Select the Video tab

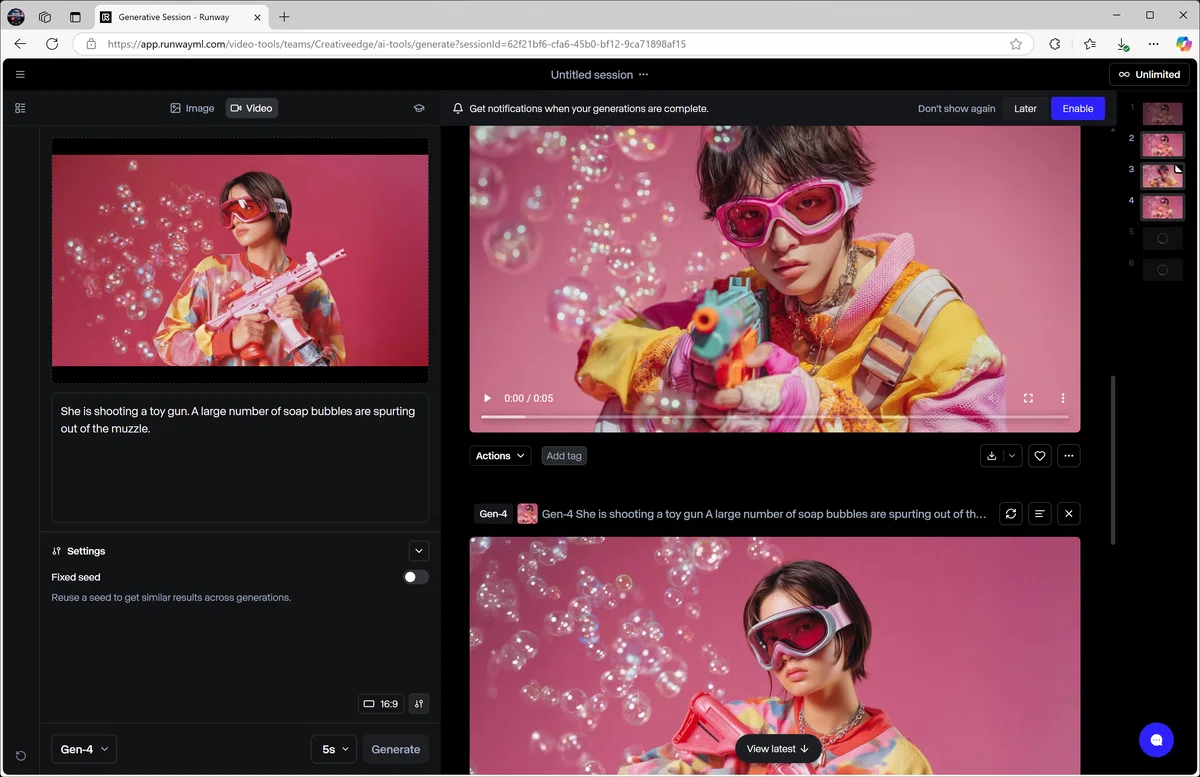[251, 108]
